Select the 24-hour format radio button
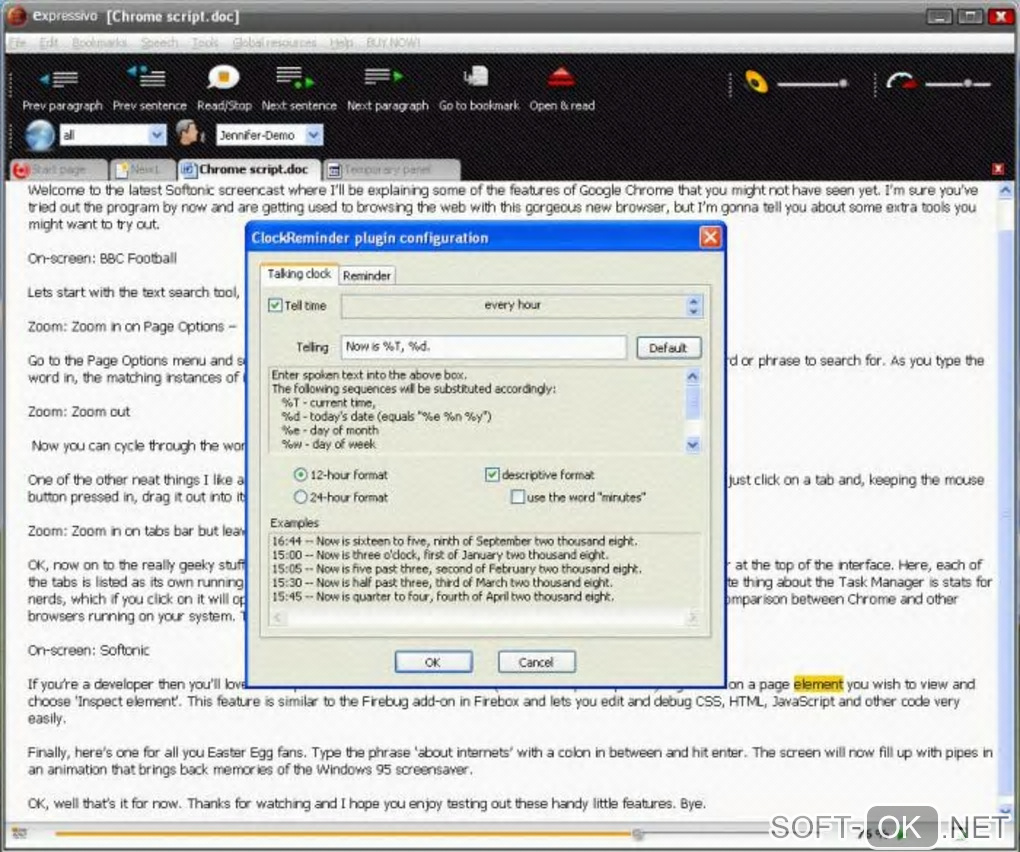Image resolution: width=1020 pixels, height=852 pixels. tap(300, 498)
